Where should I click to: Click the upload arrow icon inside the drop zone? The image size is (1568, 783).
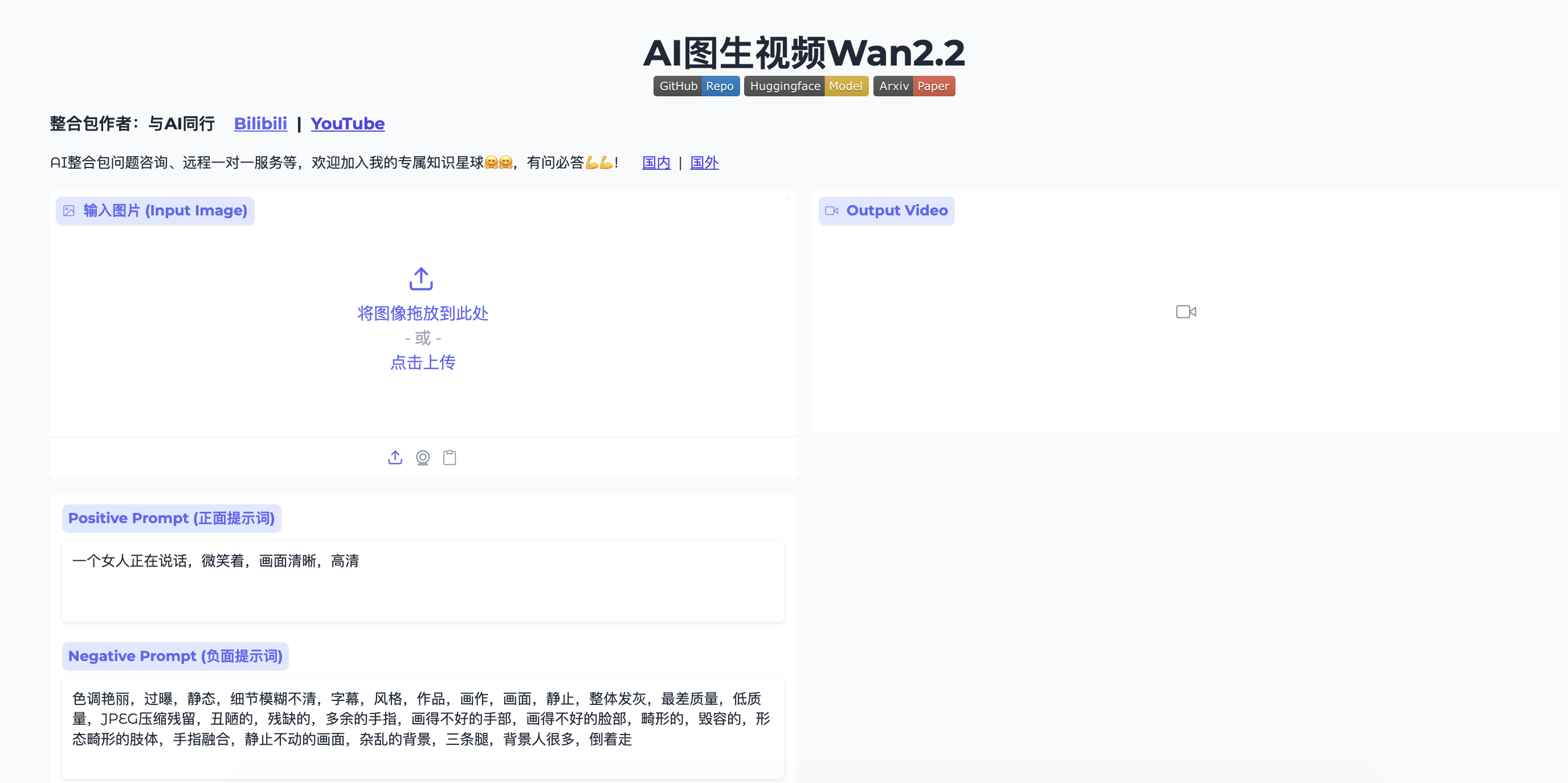(x=420, y=279)
